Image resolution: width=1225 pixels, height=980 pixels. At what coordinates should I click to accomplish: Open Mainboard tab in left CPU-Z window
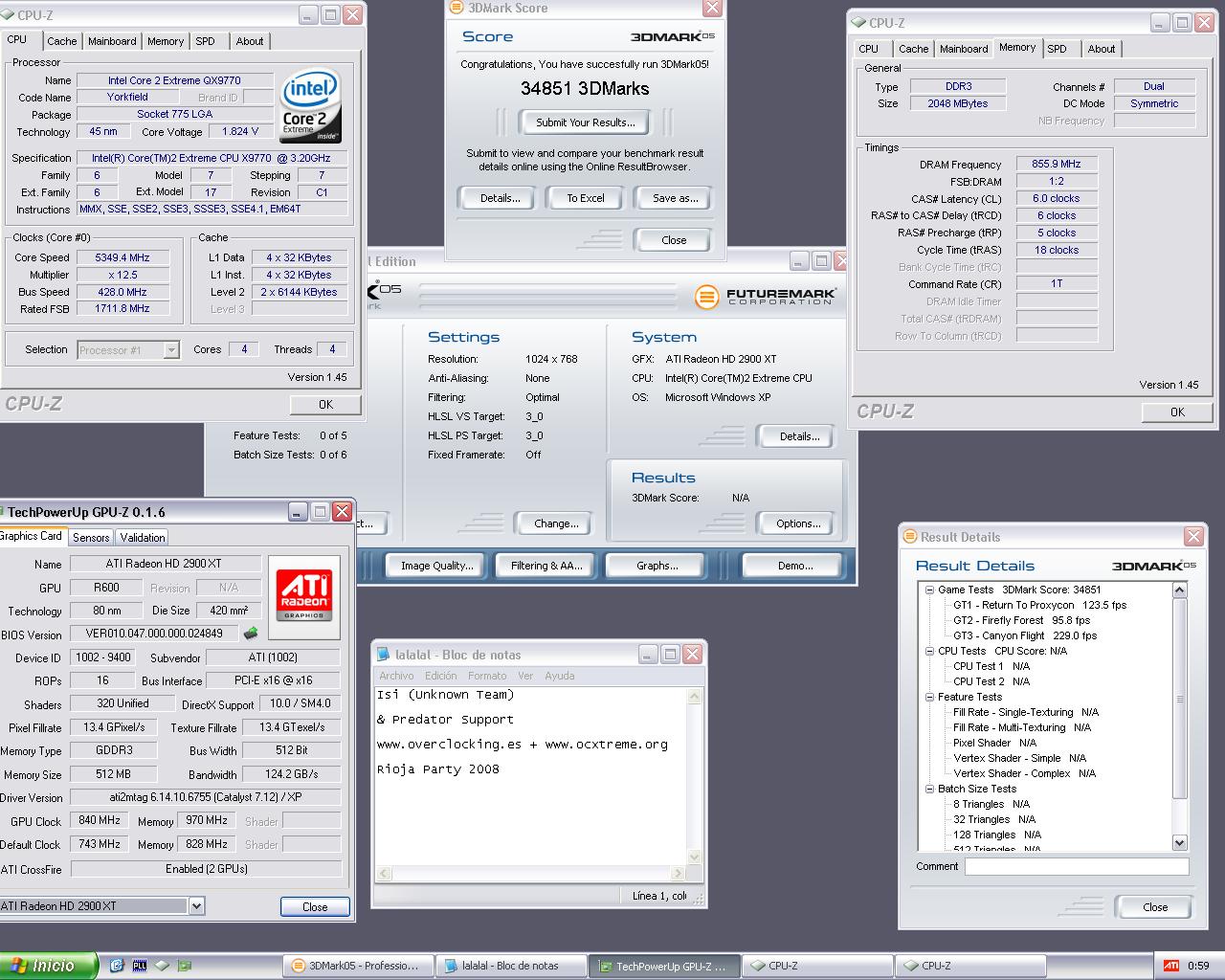(112, 41)
